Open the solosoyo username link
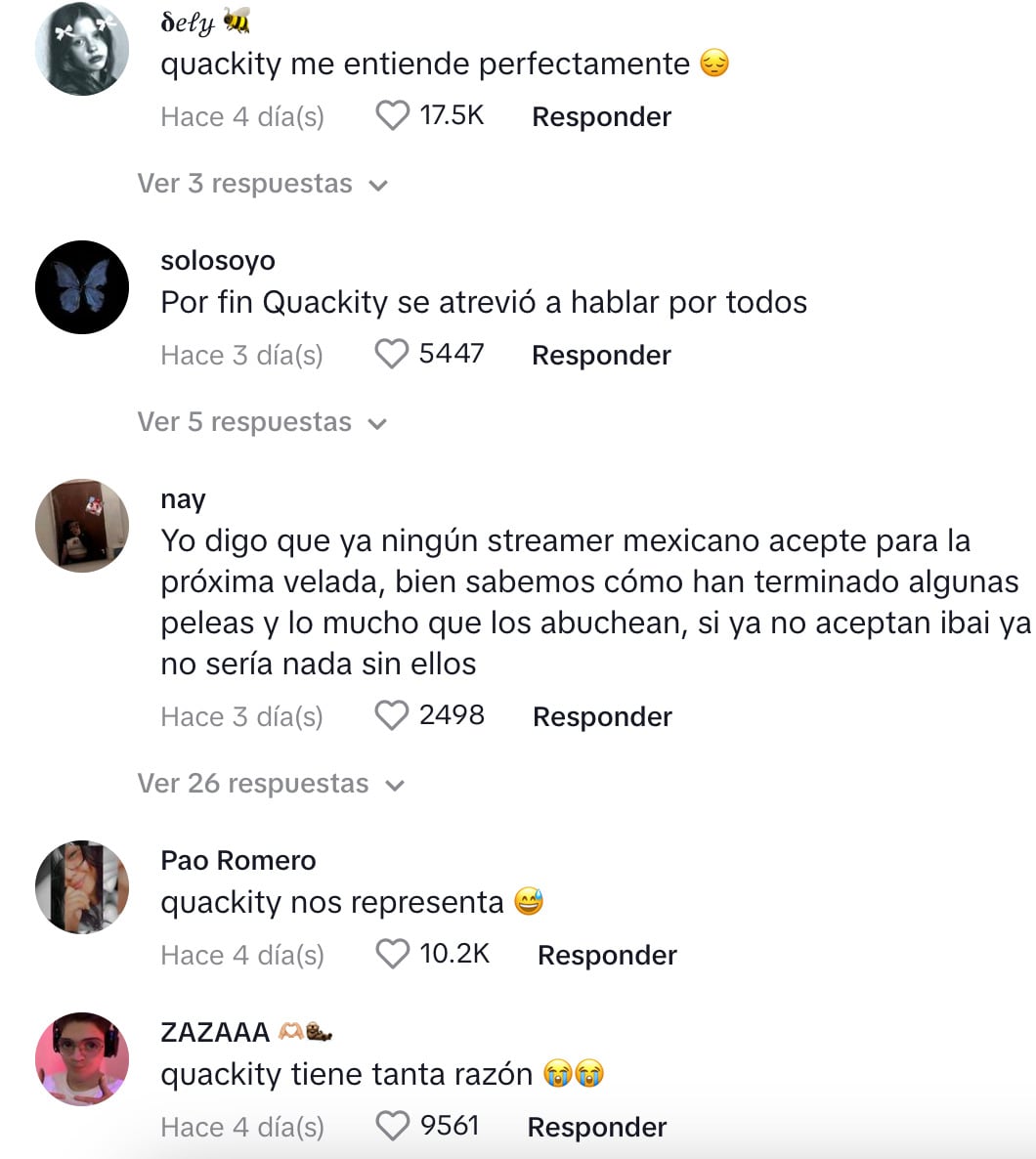Viewport: 1036px width, 1159px height. point(218,261)
